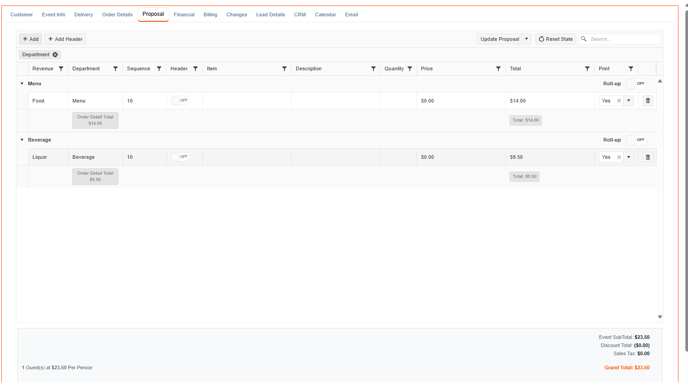688x382 pixels.
Task: Remove the Department grouping chip
Action: tap(55, 55)
